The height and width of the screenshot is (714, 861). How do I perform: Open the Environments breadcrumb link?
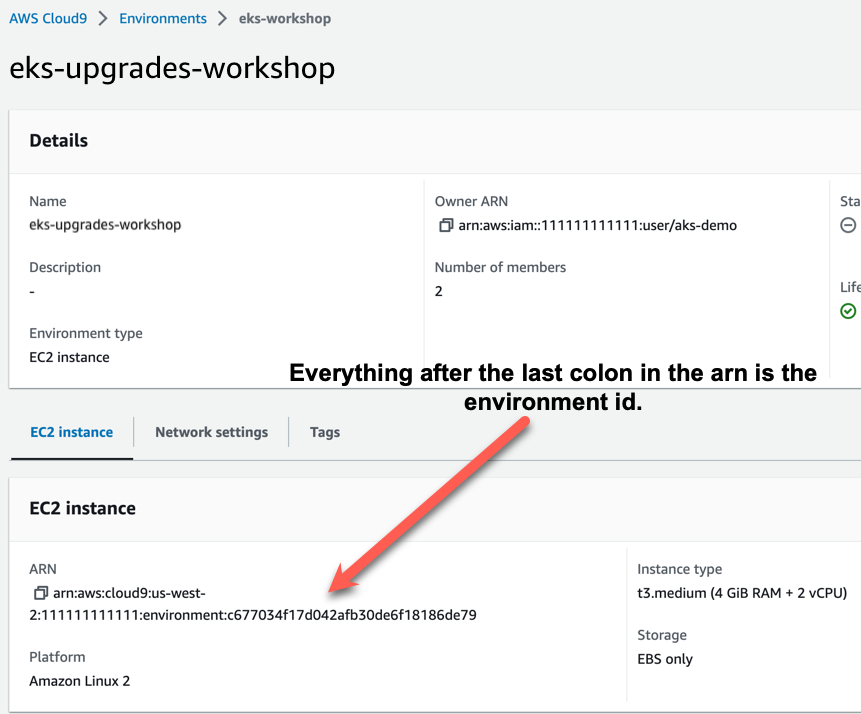[163, 18]
